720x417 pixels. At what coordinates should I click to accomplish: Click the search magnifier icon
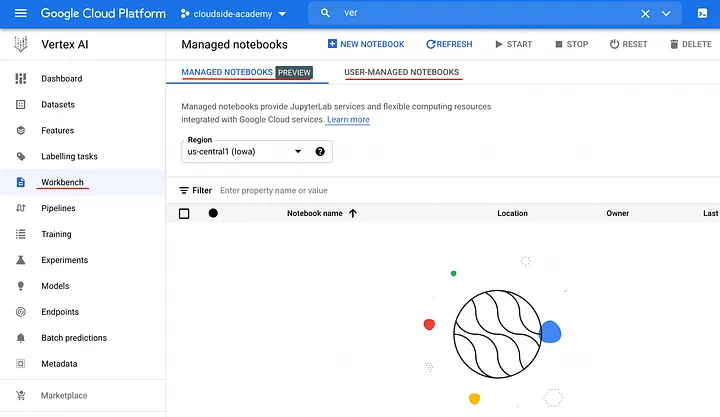[325, 13]
